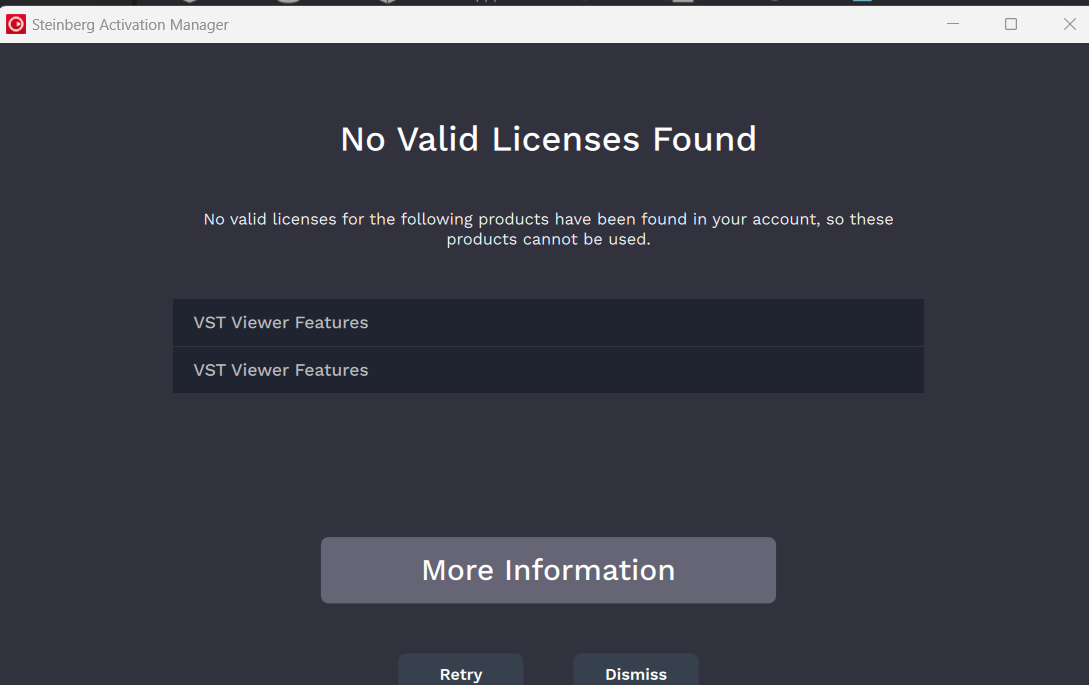Screen dimensions: 1089x685
Task: Maximize the Activation Manager window
Action: pos(1010,23)
